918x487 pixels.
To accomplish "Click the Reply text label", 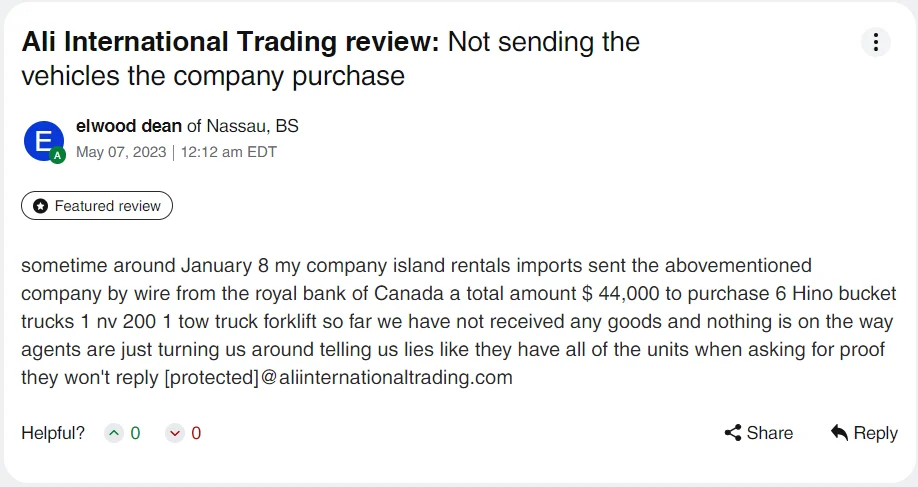I will (x=875, y=434).
